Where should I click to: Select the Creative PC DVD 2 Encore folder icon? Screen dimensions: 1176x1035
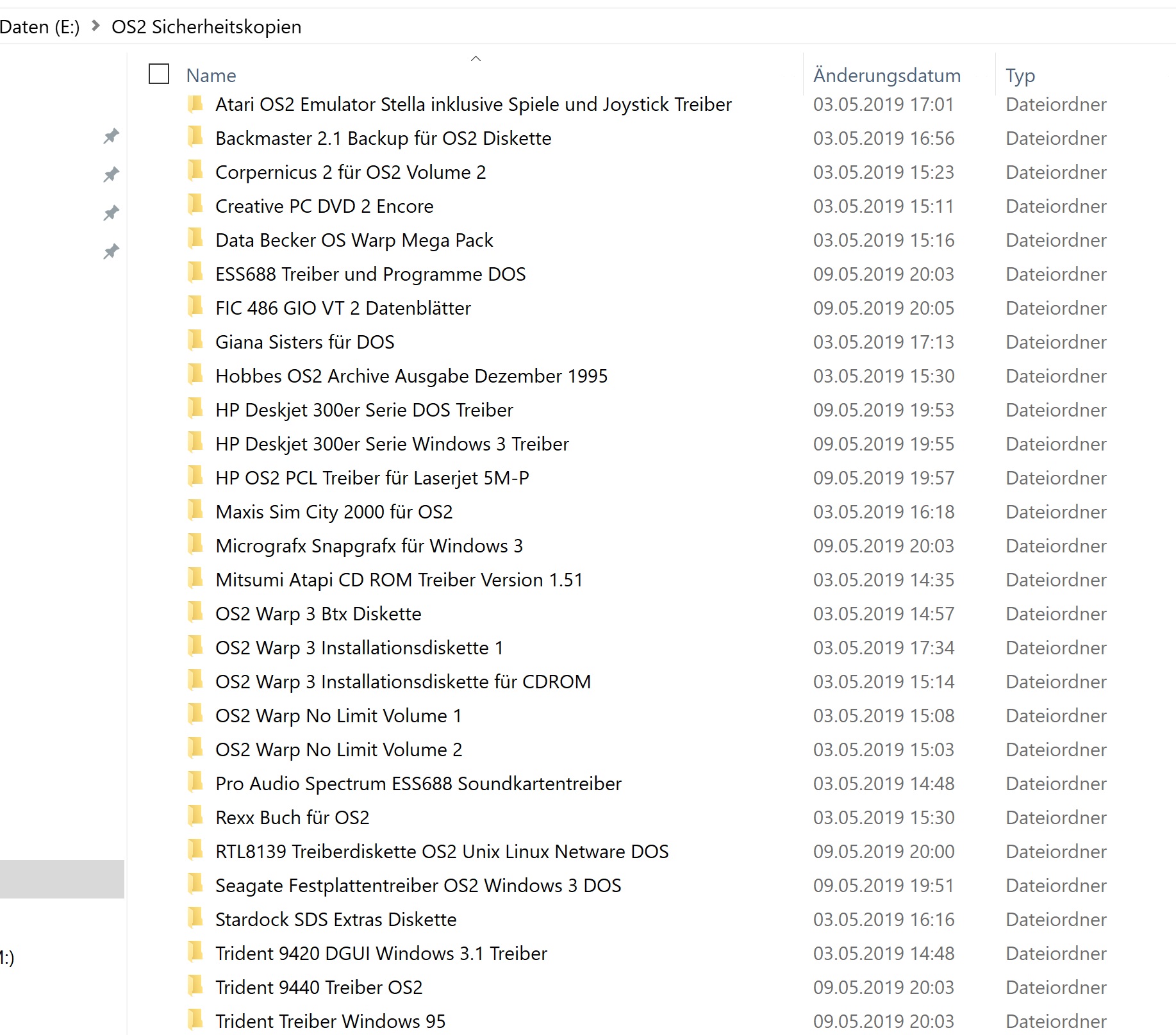point(195,206)
